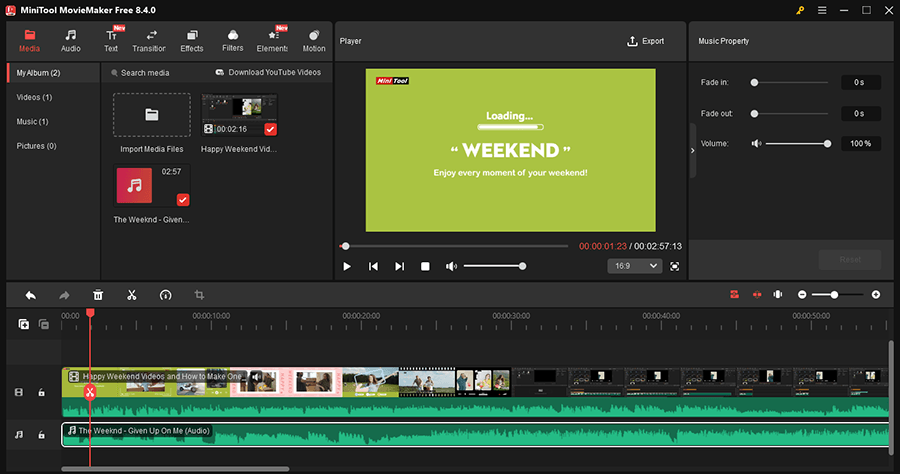Viewport: 900px width, 474px height.
Task: Skip to next frame
Action: [x=399, y=266]
